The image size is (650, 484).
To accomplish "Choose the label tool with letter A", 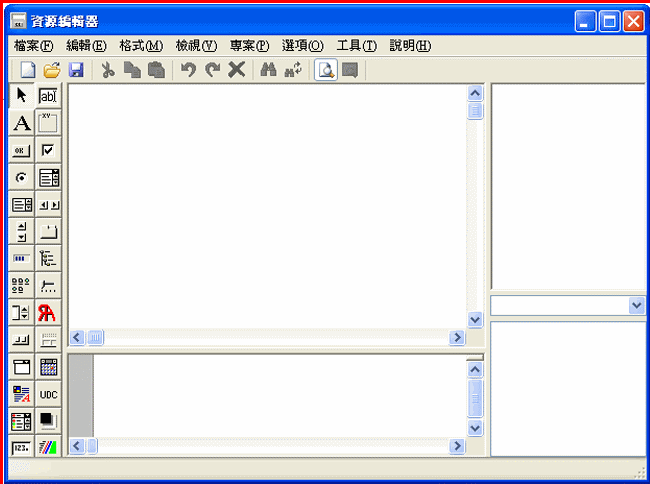I will pos(21,123).
